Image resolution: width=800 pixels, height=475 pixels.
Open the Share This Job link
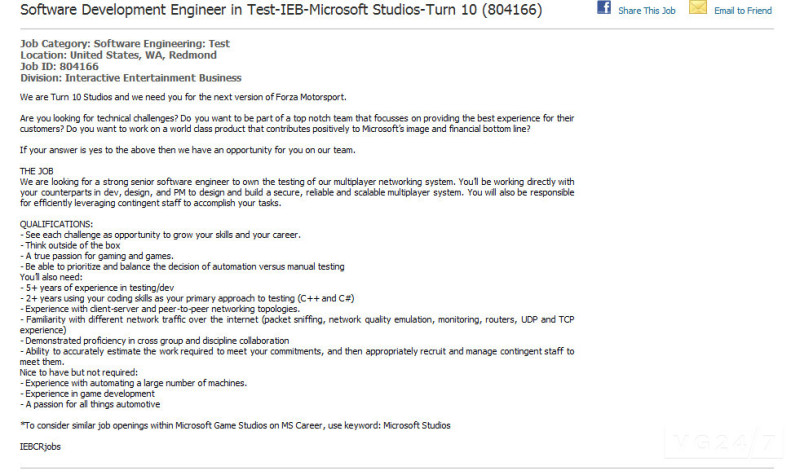[x=645, y=11]
